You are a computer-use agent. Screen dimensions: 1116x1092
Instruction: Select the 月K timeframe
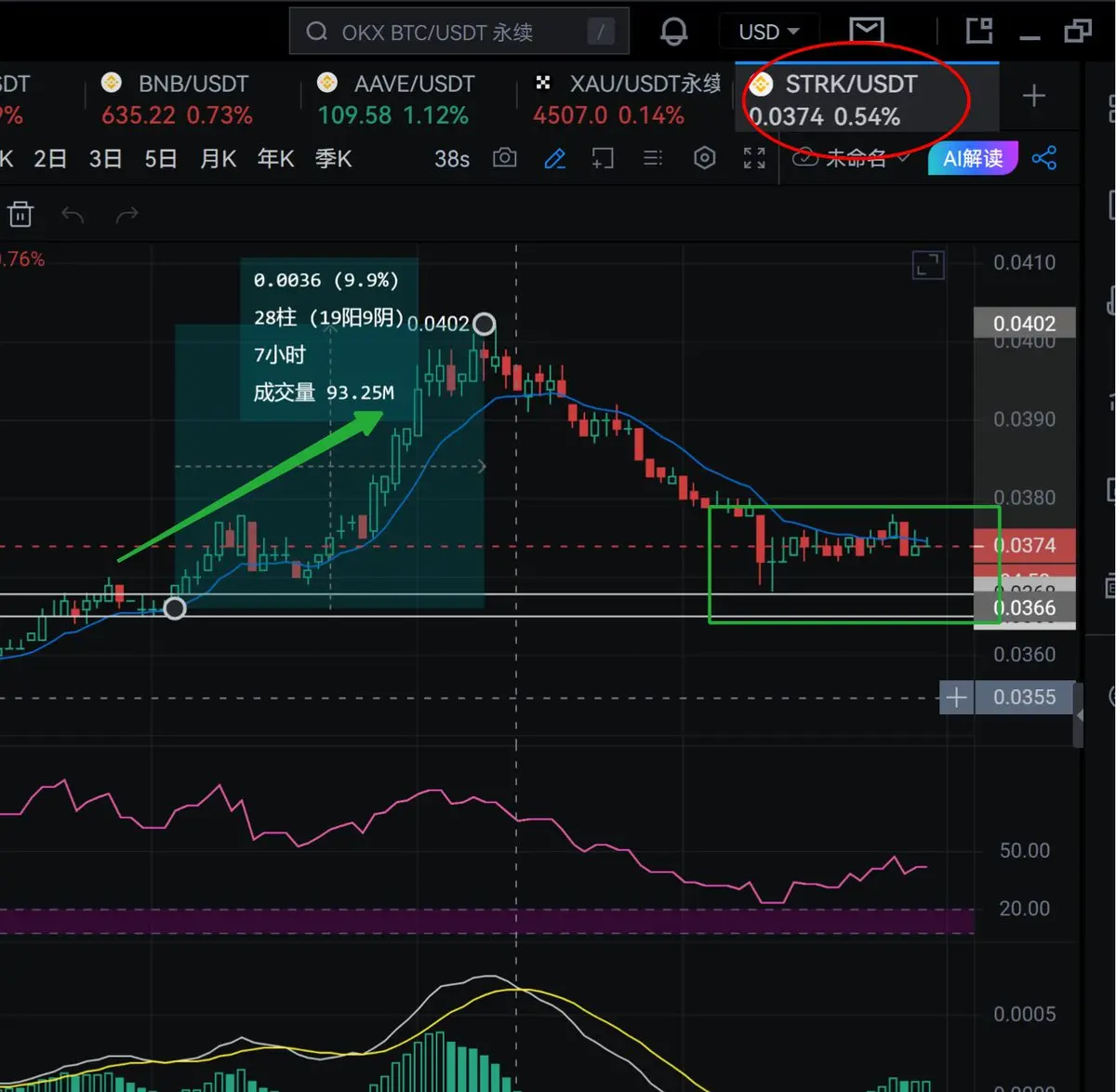[x=219, y=159]
